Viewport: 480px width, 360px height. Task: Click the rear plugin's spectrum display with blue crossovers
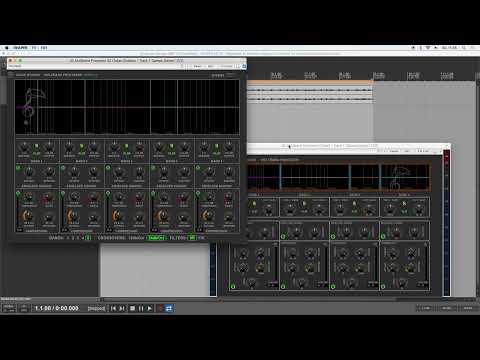[x=339, y=177]
